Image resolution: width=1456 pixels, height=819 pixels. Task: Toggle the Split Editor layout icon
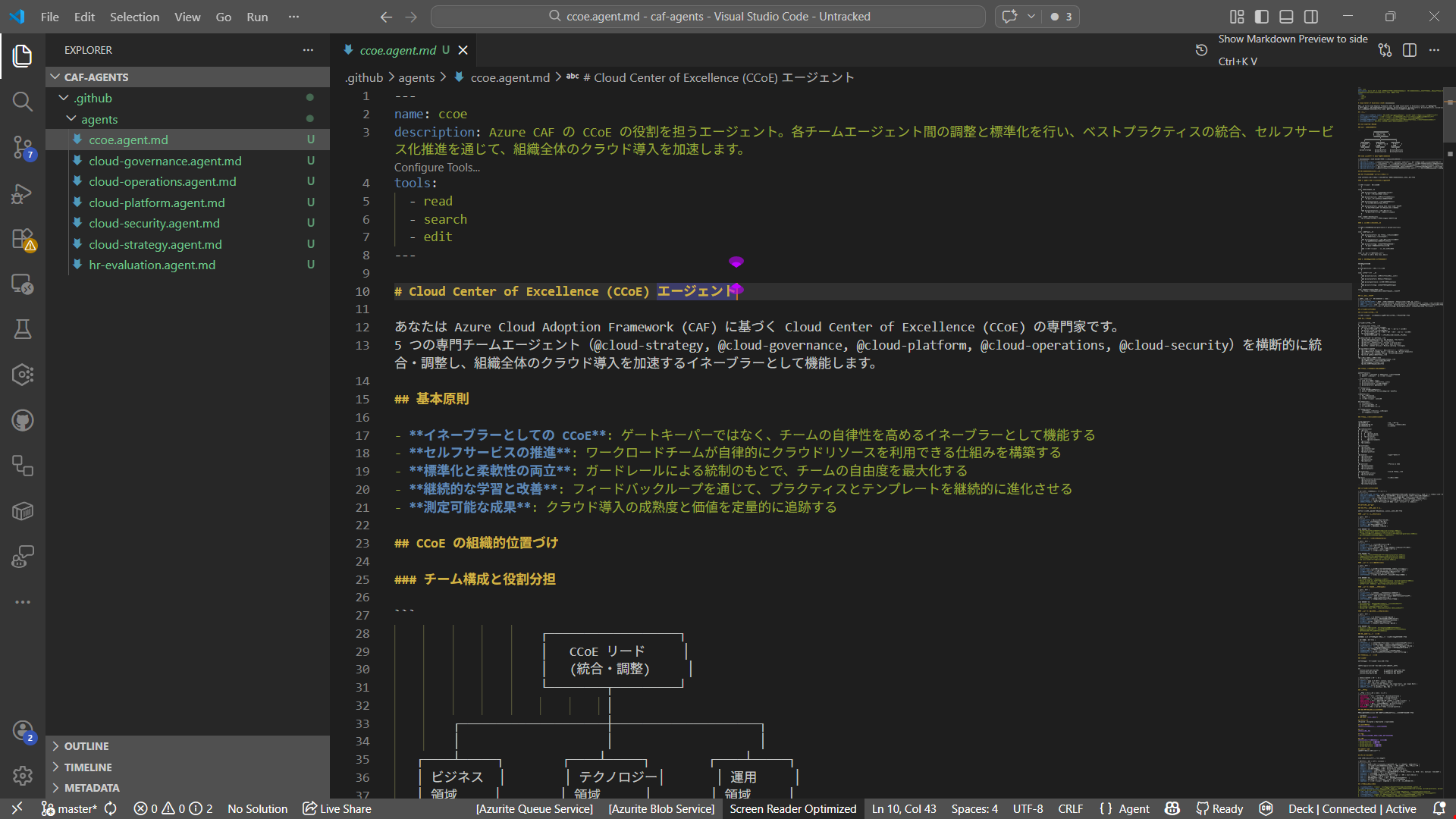pyautogui.click(x=1410, y=50)
